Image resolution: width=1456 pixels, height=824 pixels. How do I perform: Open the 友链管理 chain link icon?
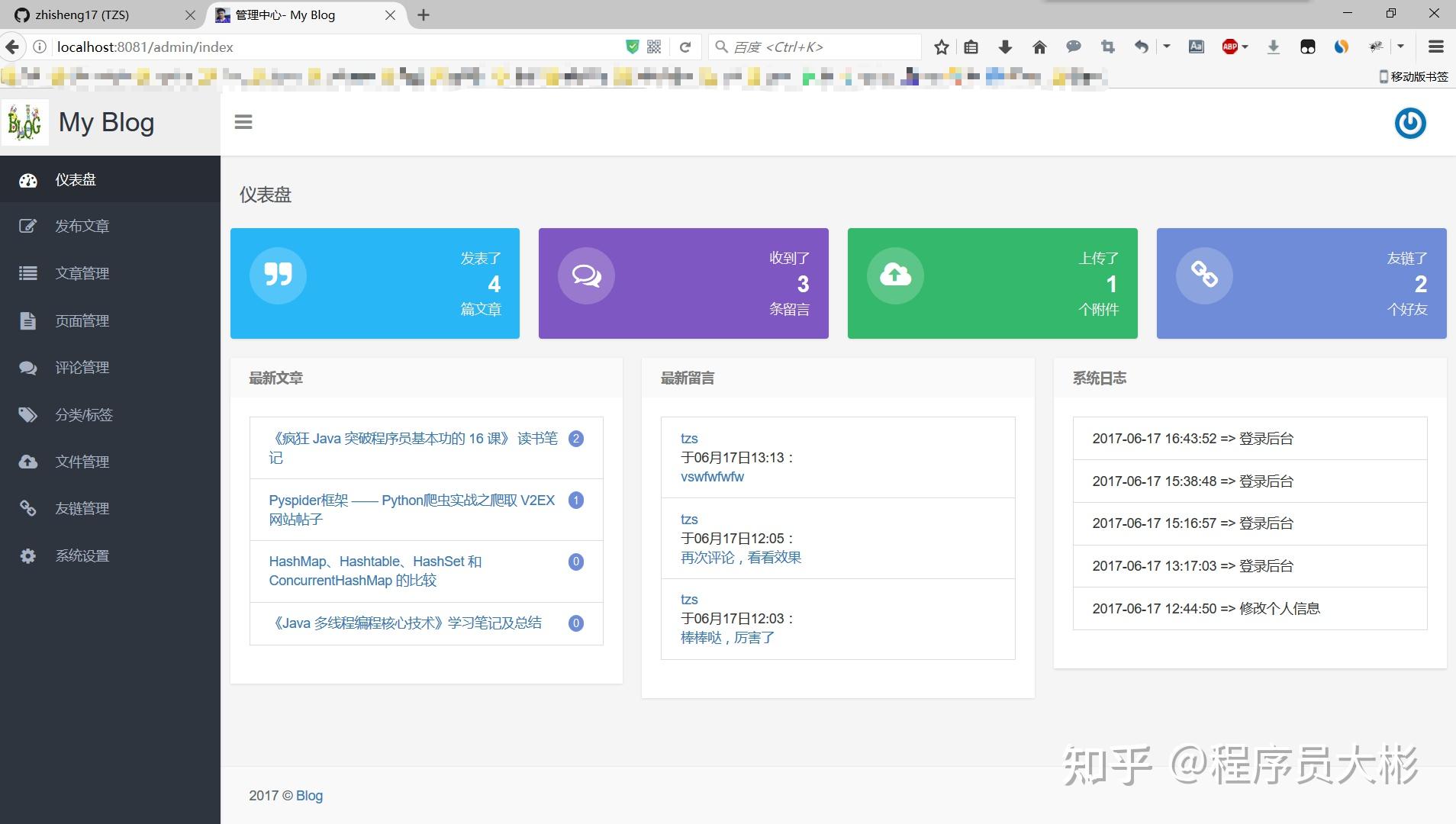(x=27, y=508)
